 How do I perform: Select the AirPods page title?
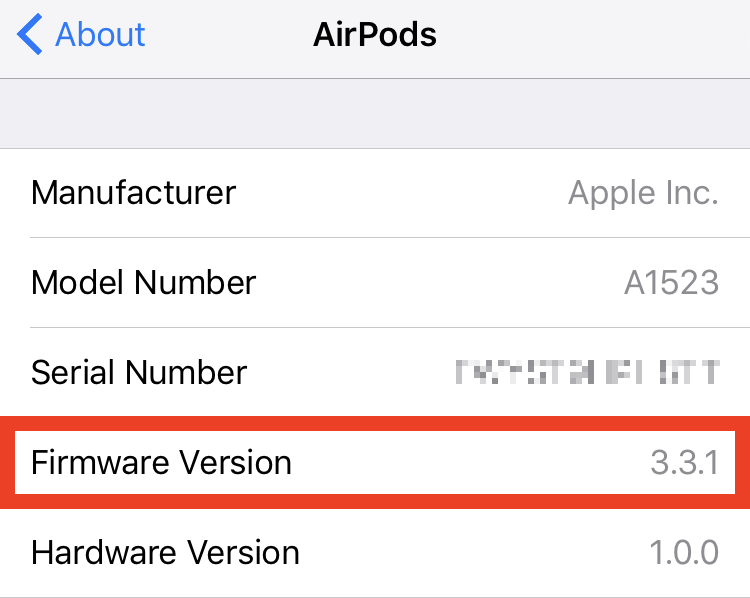[375, 35]
